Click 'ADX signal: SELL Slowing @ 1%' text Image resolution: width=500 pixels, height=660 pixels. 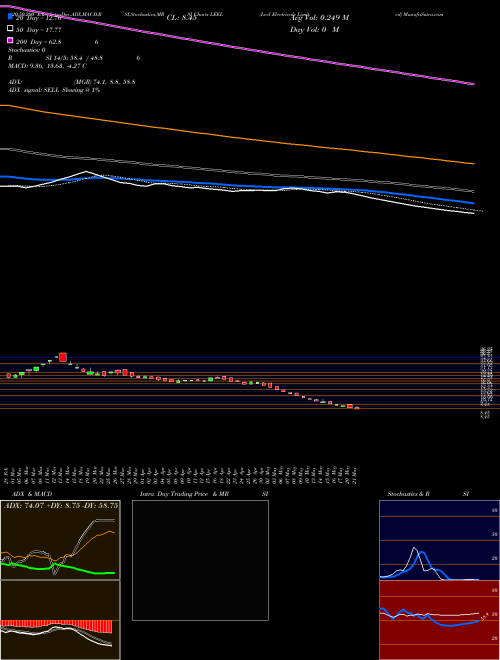tap(54, 90)
